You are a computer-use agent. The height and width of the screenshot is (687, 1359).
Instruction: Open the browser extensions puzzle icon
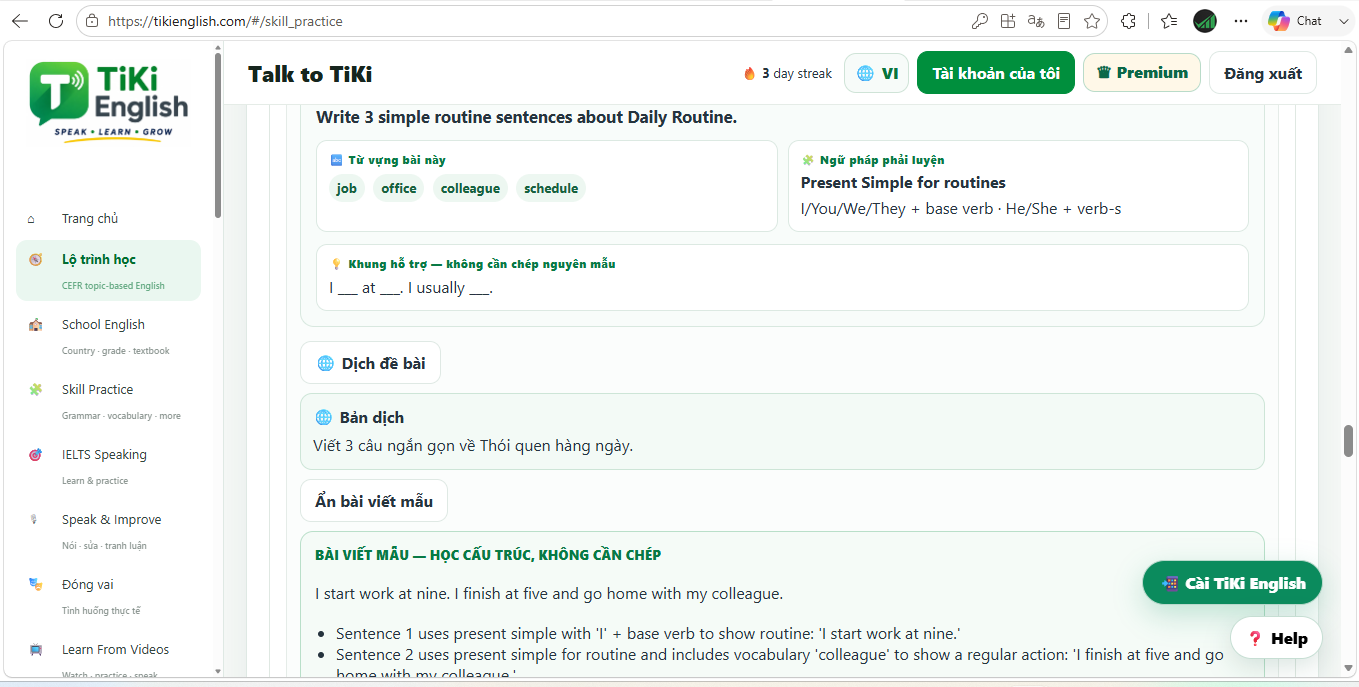(x=1129, y=21)
